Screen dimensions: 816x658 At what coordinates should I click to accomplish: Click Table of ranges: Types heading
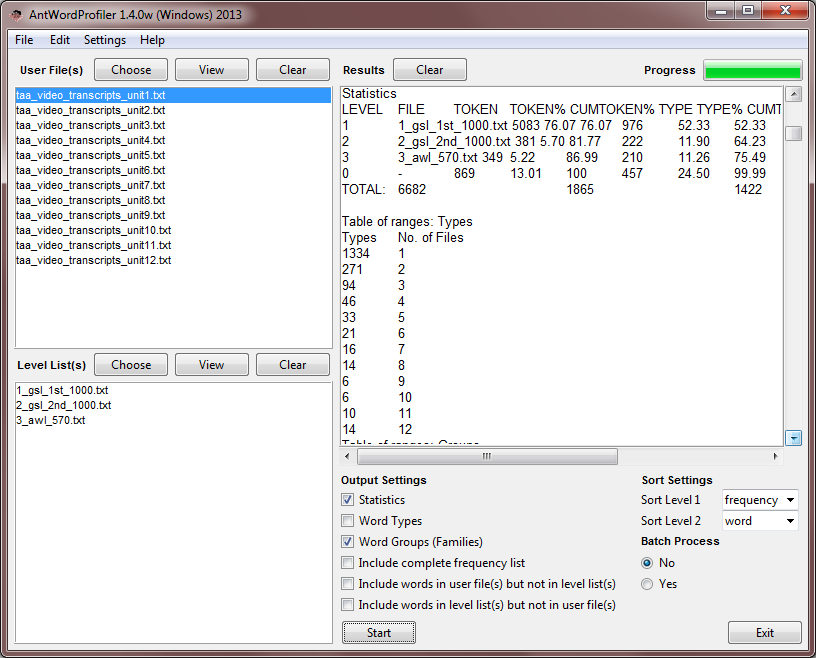[x=407, y=222]
